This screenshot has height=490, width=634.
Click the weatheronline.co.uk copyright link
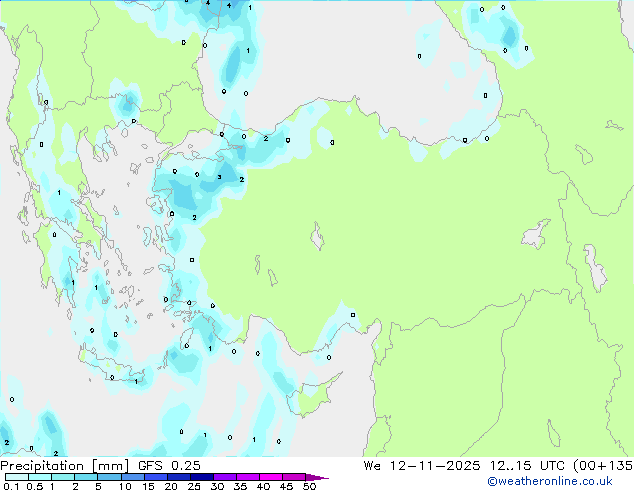550,481
